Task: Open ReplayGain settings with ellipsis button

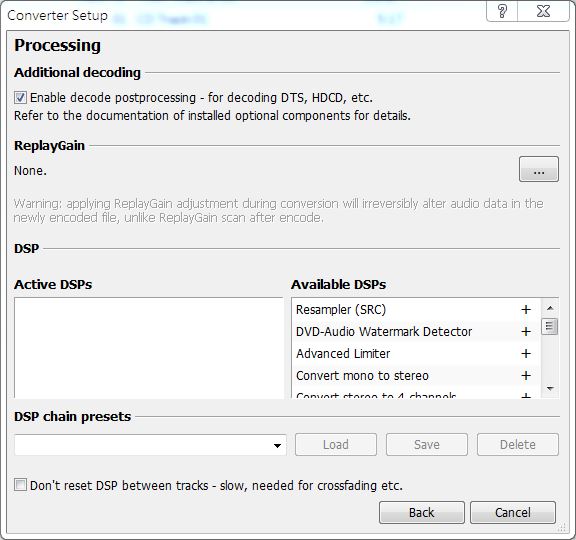Action: point(539,169)
